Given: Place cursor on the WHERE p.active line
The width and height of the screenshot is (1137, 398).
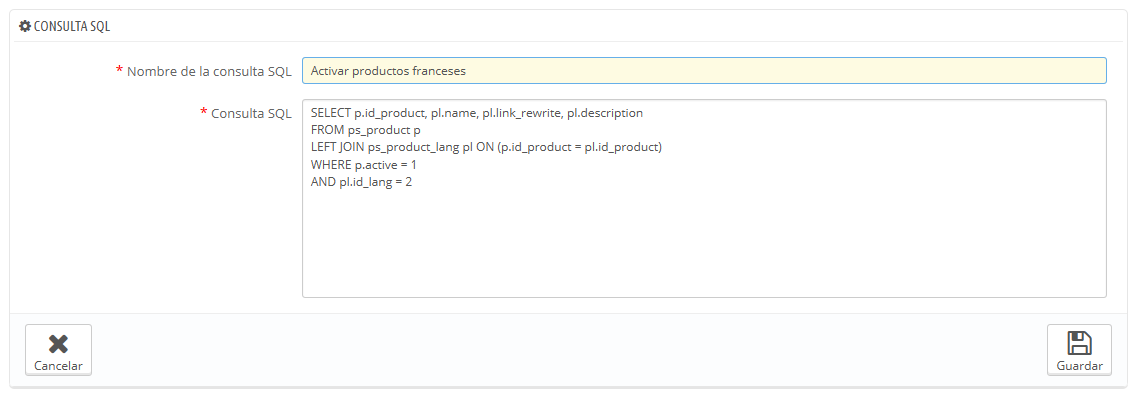Looking at the screenshot, I should [363, 165].
